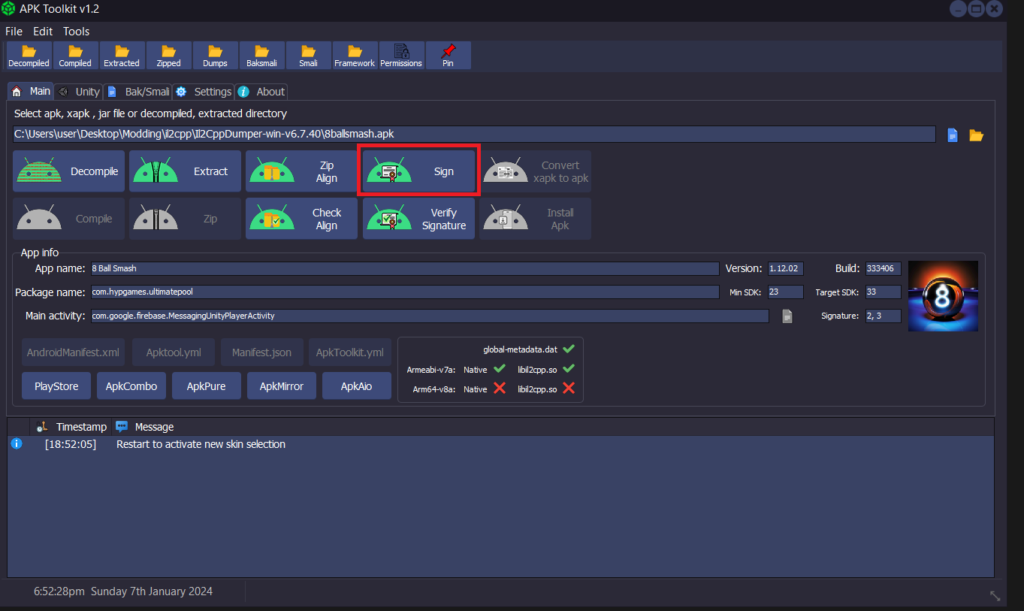Open Manifest.json button

261,352
